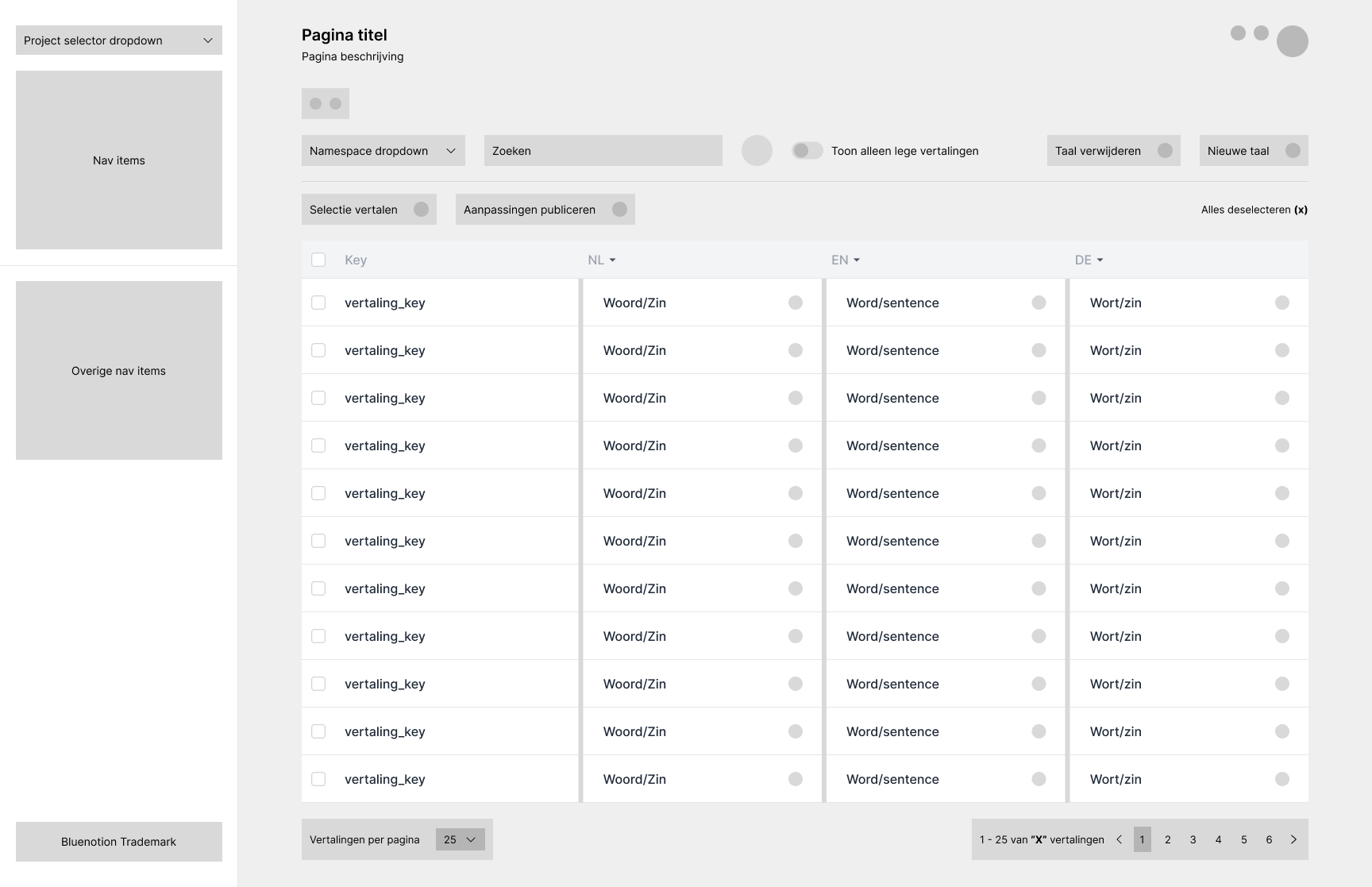The width and height of the screenshot is (1372, 887).
Task: Click the Bluenotion Trademark element
Action: [118, 841]
